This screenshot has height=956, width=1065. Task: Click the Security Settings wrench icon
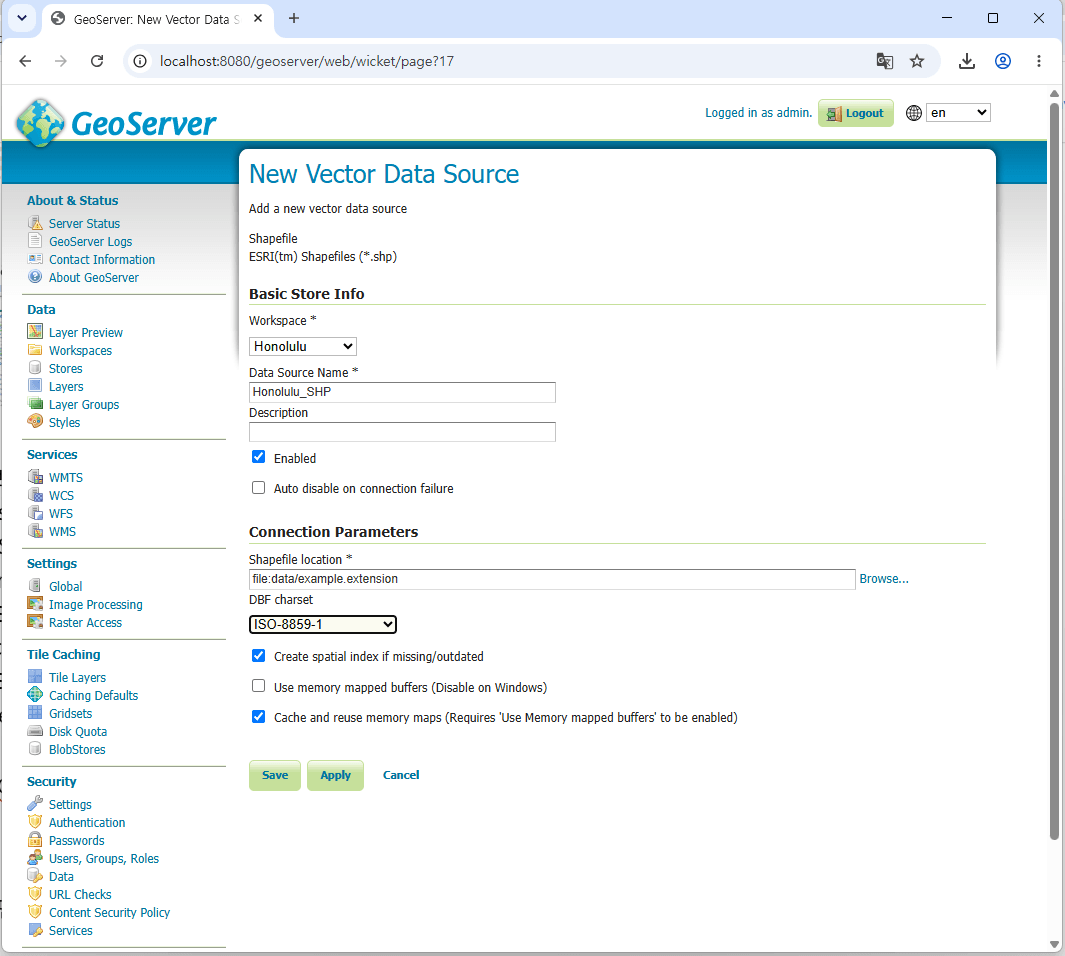35,803
